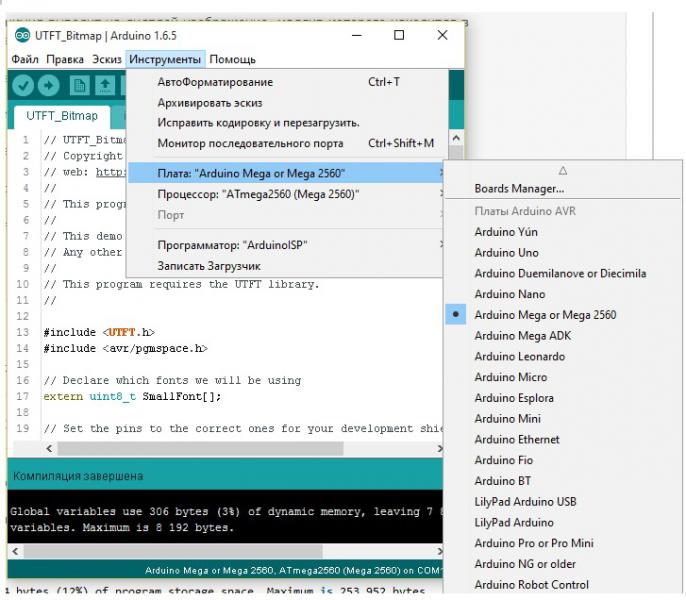Click the console horizontal scrollbar thumb
This screenshot has height=600, width=686.
(x=173, y=551)
